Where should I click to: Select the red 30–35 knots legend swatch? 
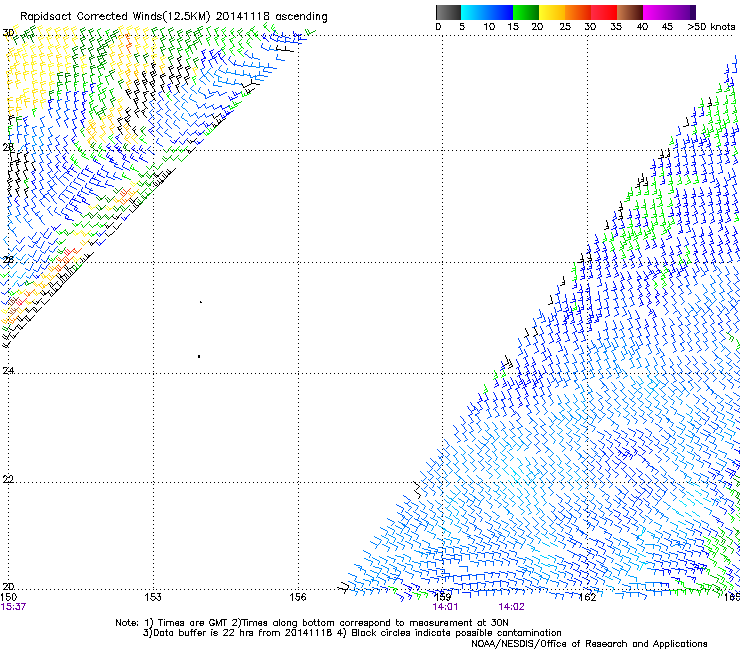coord(604,12)
